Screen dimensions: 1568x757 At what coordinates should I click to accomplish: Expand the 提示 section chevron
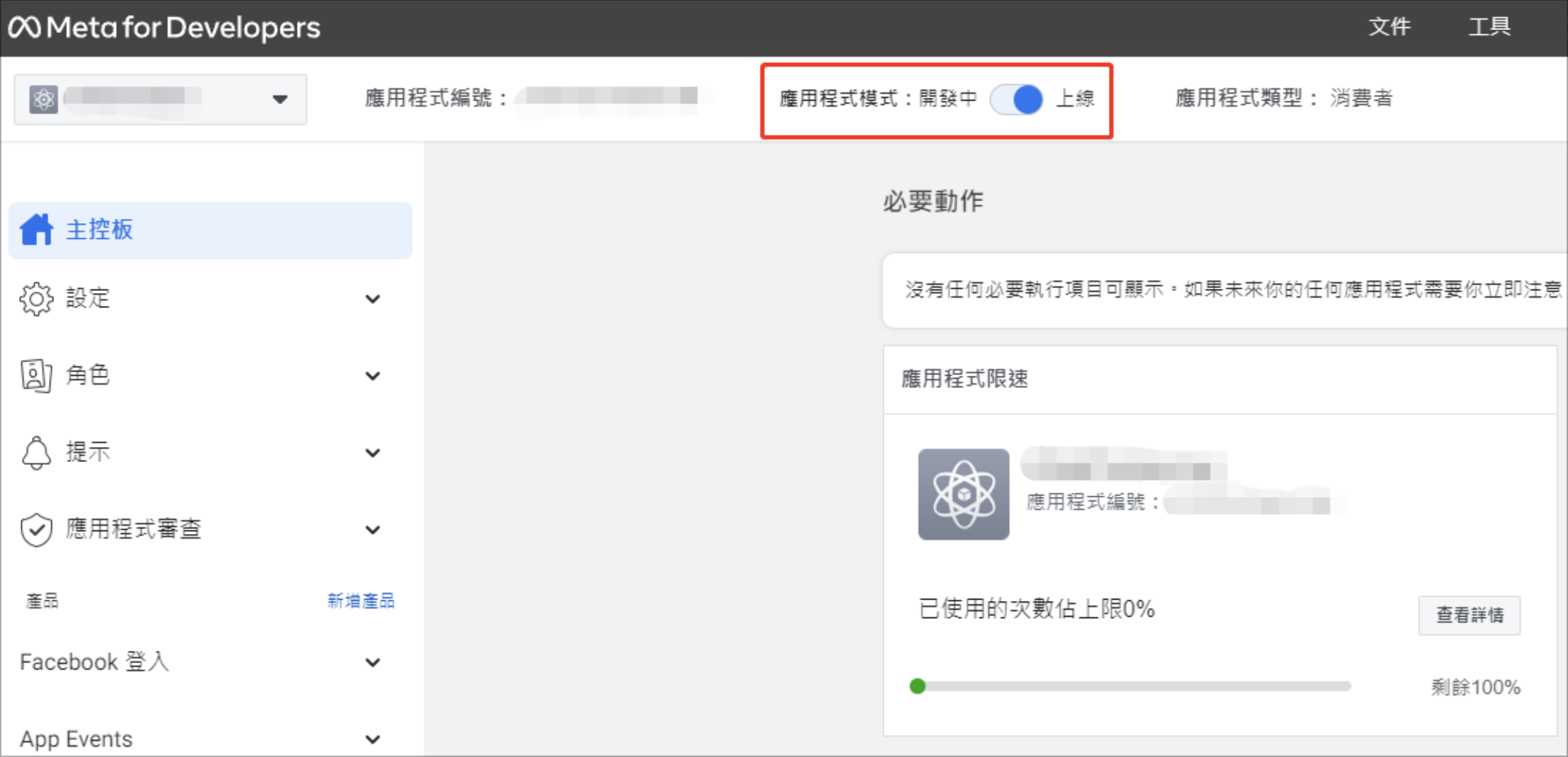point(373,453)
